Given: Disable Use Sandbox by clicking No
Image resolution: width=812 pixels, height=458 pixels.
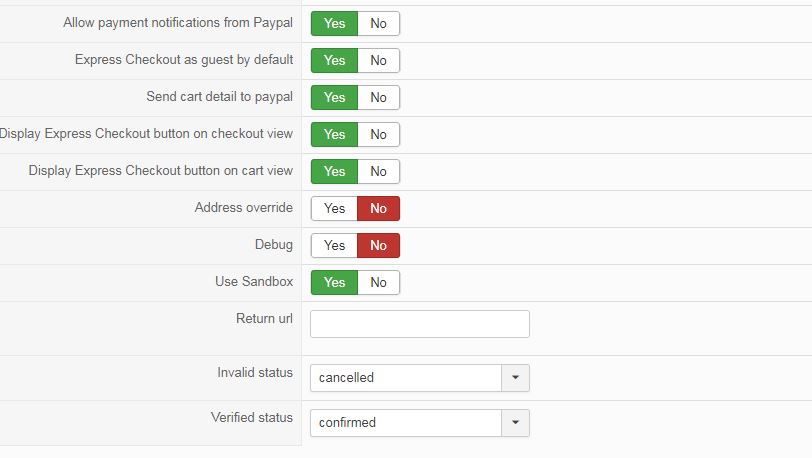Looking at the screenshot, I should (378, 282).
